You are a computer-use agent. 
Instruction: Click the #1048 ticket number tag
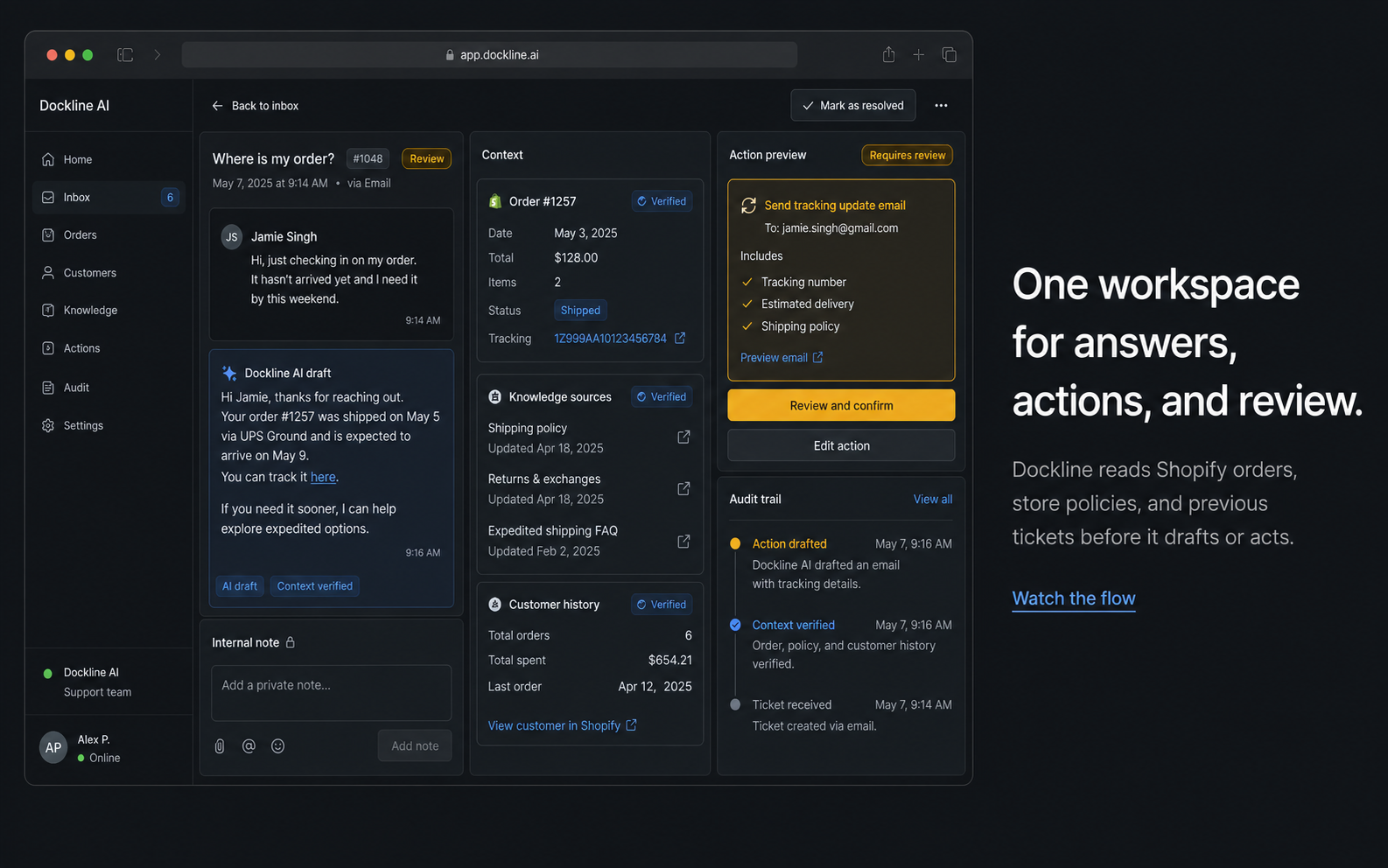(x=368, y=158)
